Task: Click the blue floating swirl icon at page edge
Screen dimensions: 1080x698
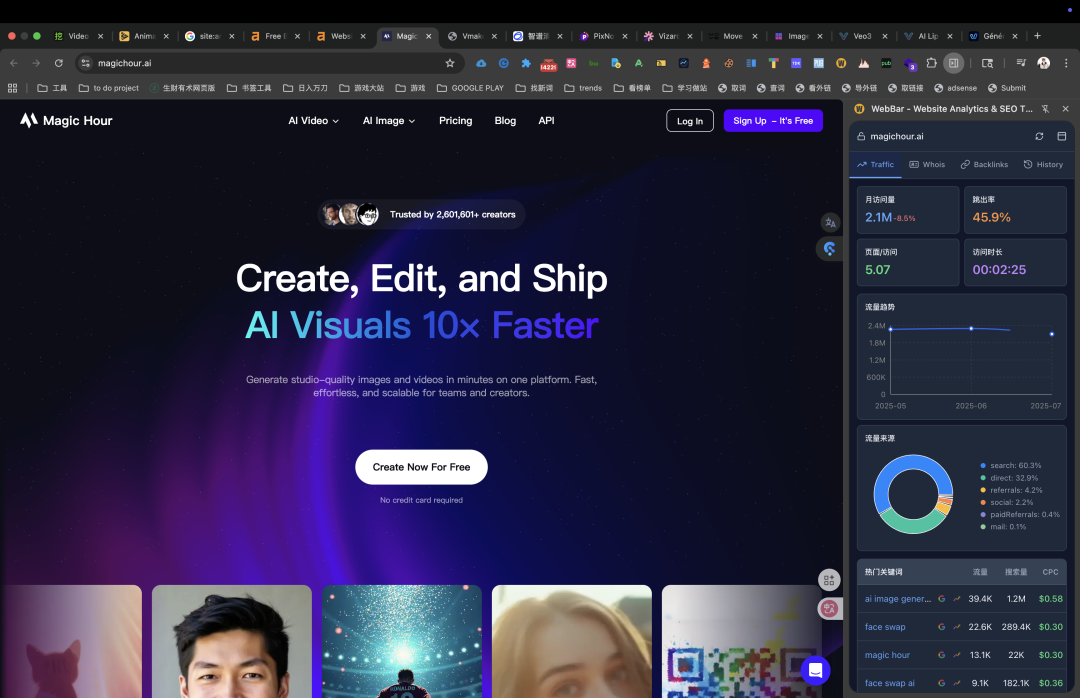Action: [829, 249]
